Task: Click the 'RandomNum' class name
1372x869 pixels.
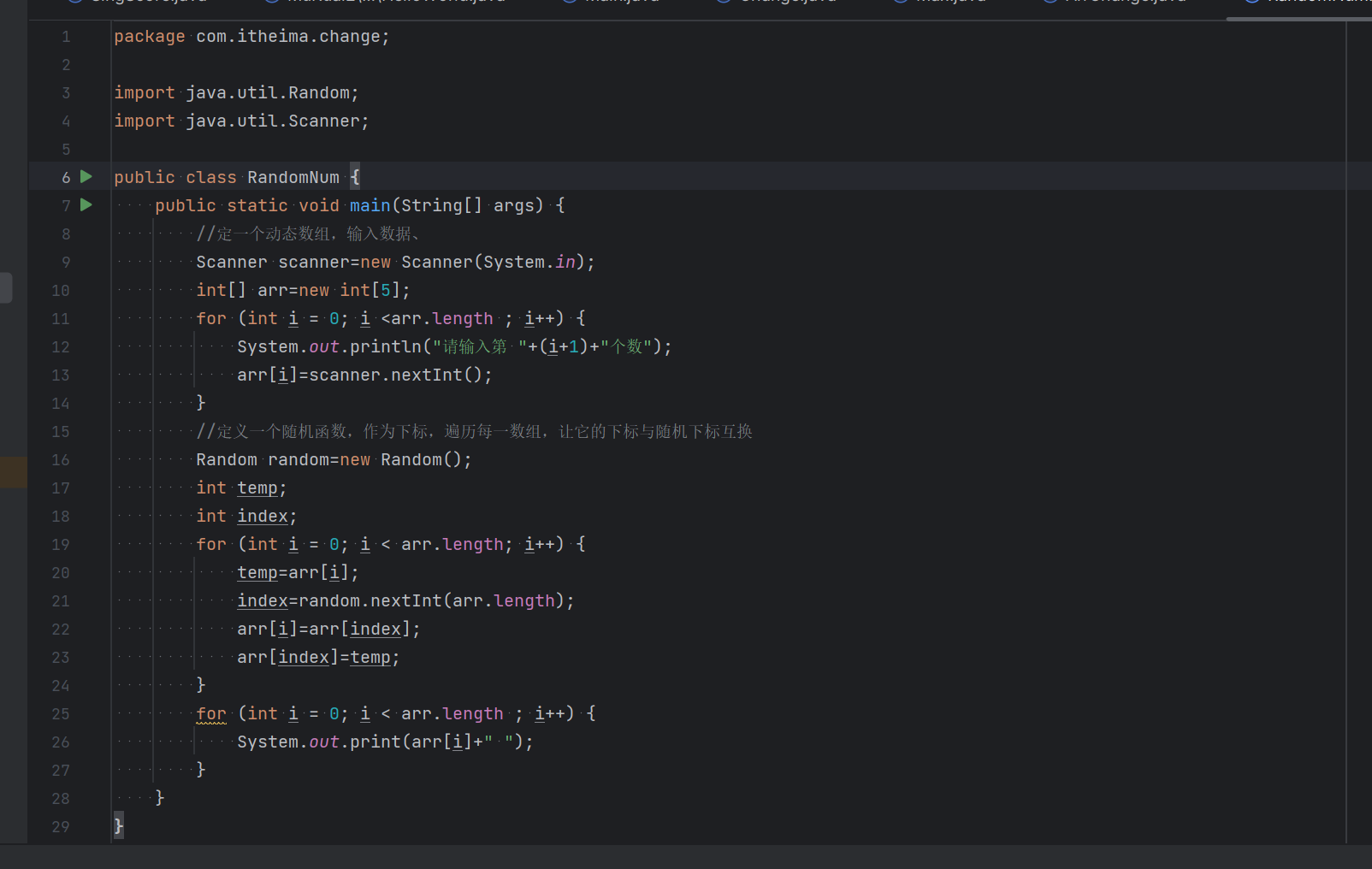Action: coord(293,178)
